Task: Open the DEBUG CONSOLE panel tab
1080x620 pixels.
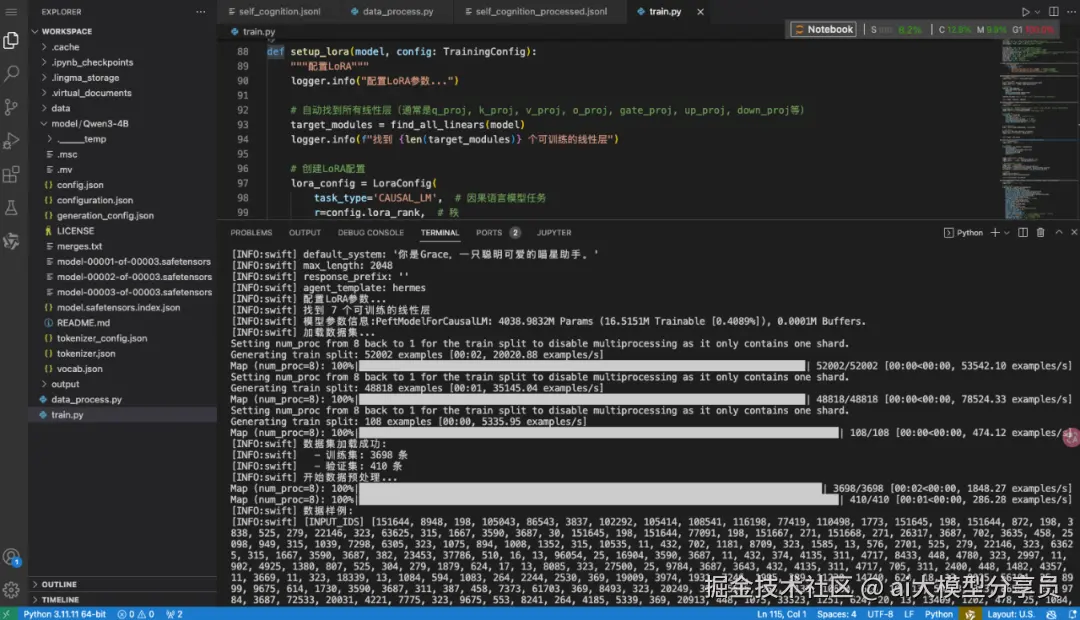Action: (371, 233)
